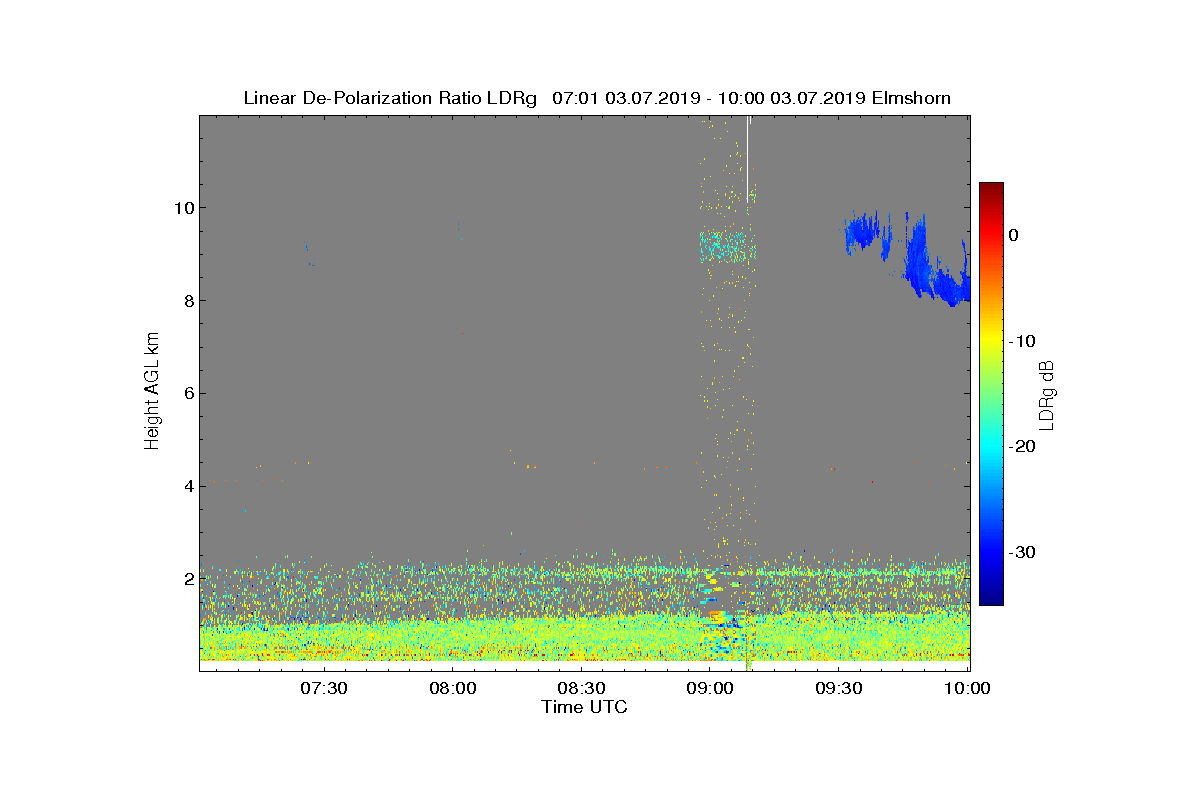Click the yellow band of the colorbar
Screen dimensions: 1200x800
pyautogui.click(x=991, y=341)
